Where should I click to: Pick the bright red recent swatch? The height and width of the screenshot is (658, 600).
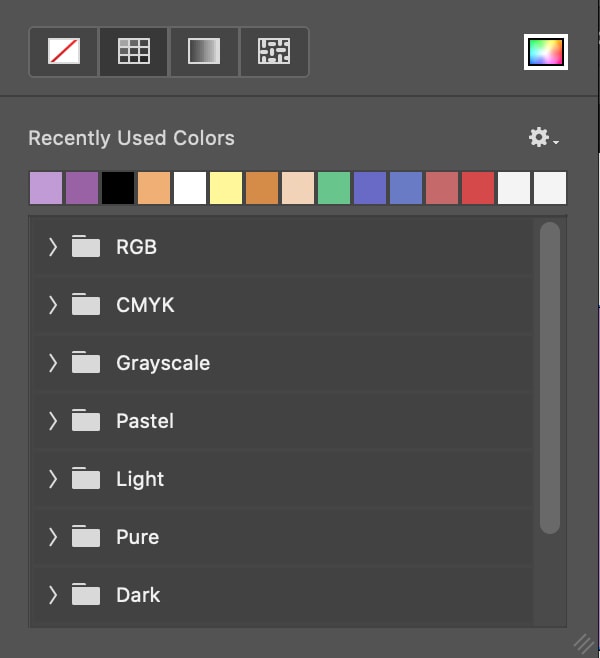pyautogui.click(x=478, y=188)
